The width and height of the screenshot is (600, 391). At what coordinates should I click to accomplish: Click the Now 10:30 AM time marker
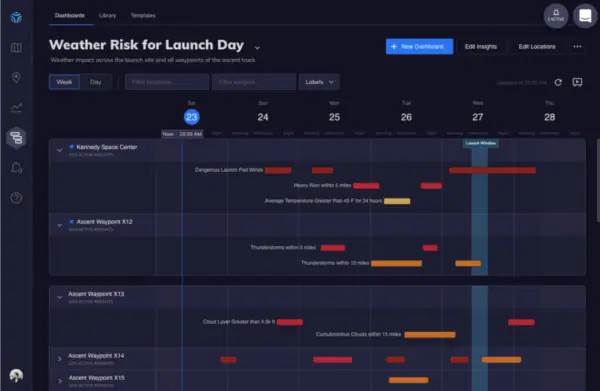(x=182, y=134)
